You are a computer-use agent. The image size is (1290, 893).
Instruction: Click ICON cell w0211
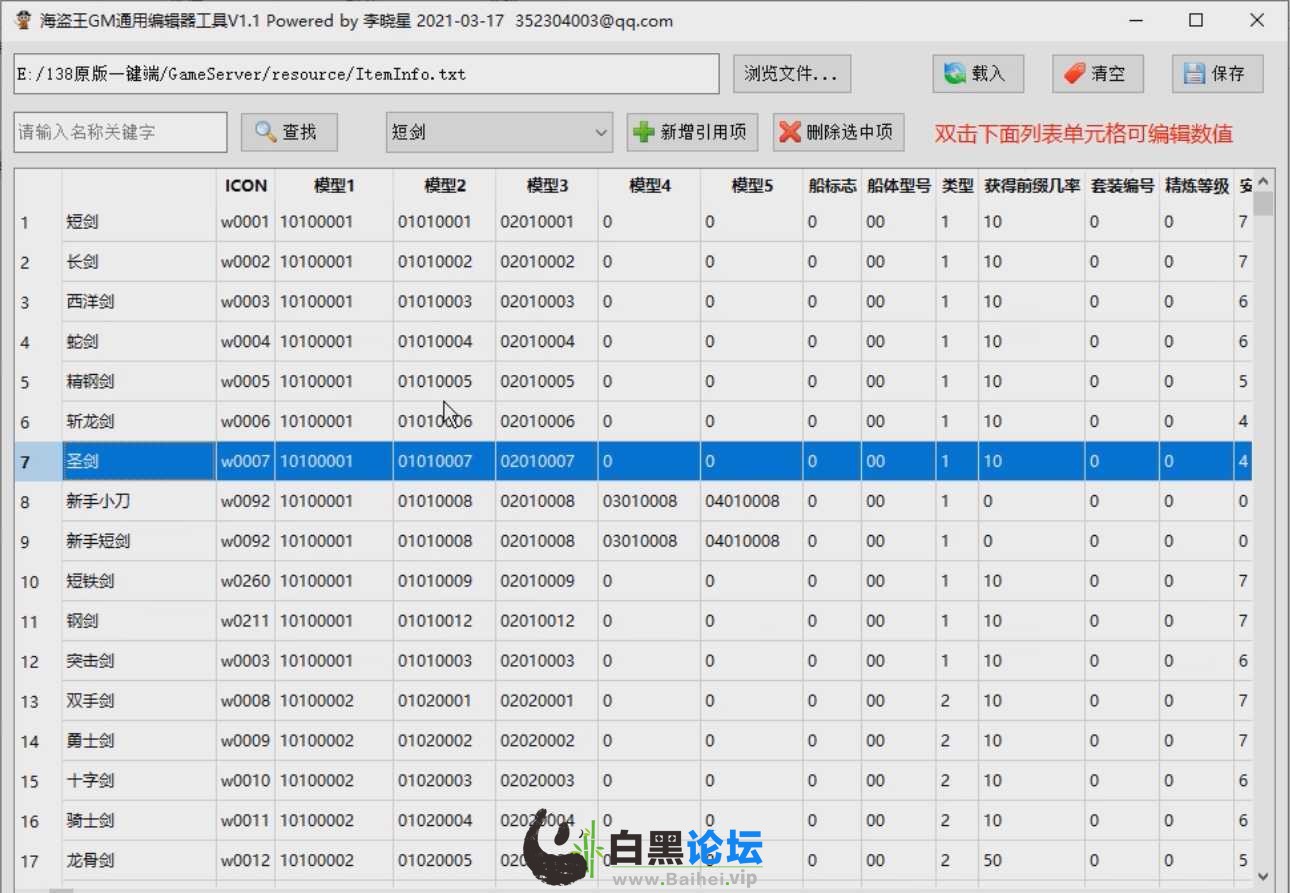click(x=246, y=621)
